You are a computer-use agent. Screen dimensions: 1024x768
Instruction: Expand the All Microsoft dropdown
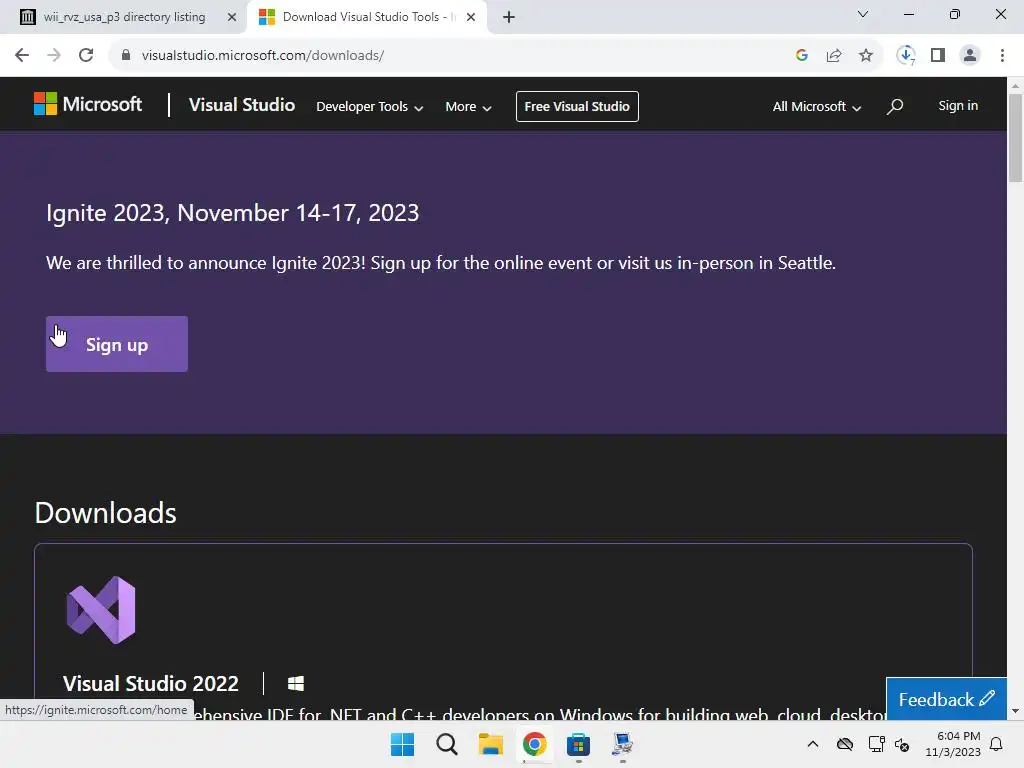point(816,106)
